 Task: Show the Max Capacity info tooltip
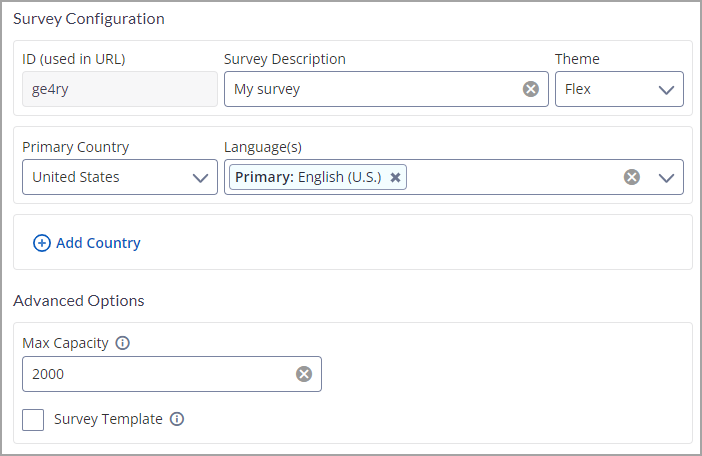pyautogui.click(x=123, y=343)
